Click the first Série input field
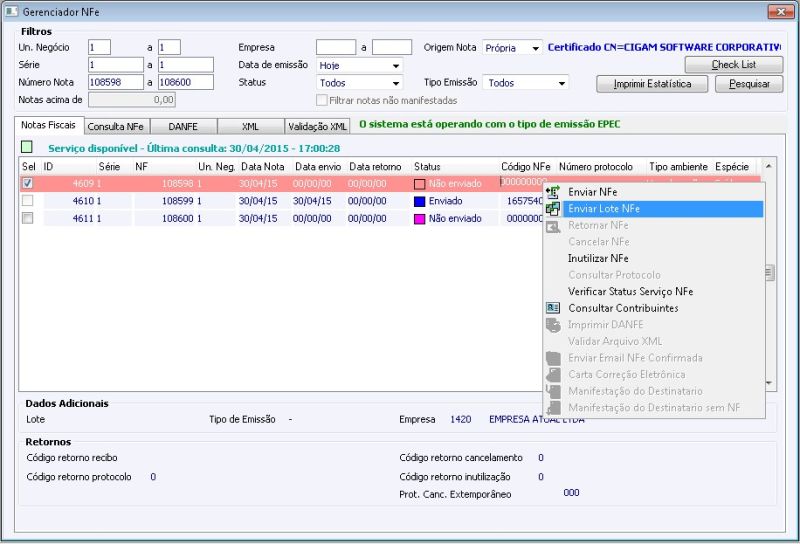The height and width of the screenshot is (544, 800). tap(116, 65)
